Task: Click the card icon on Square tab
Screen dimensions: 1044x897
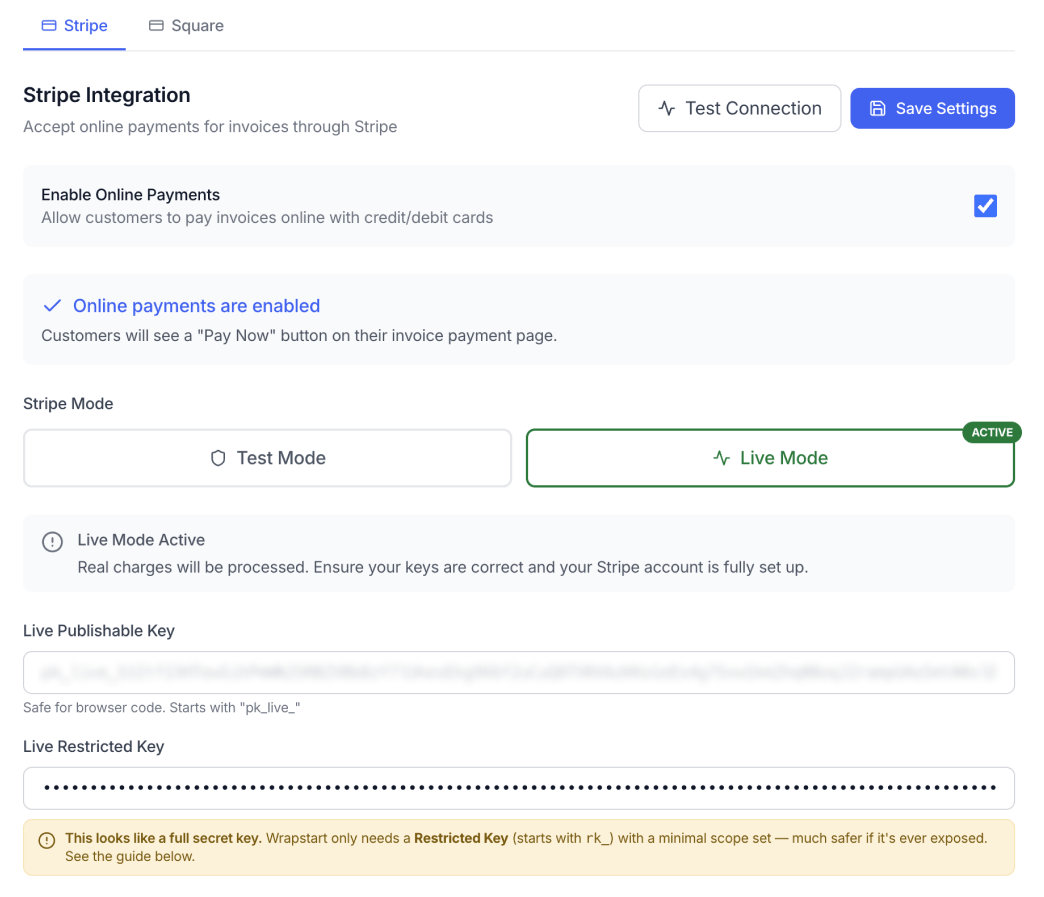Action: point(156,25)
